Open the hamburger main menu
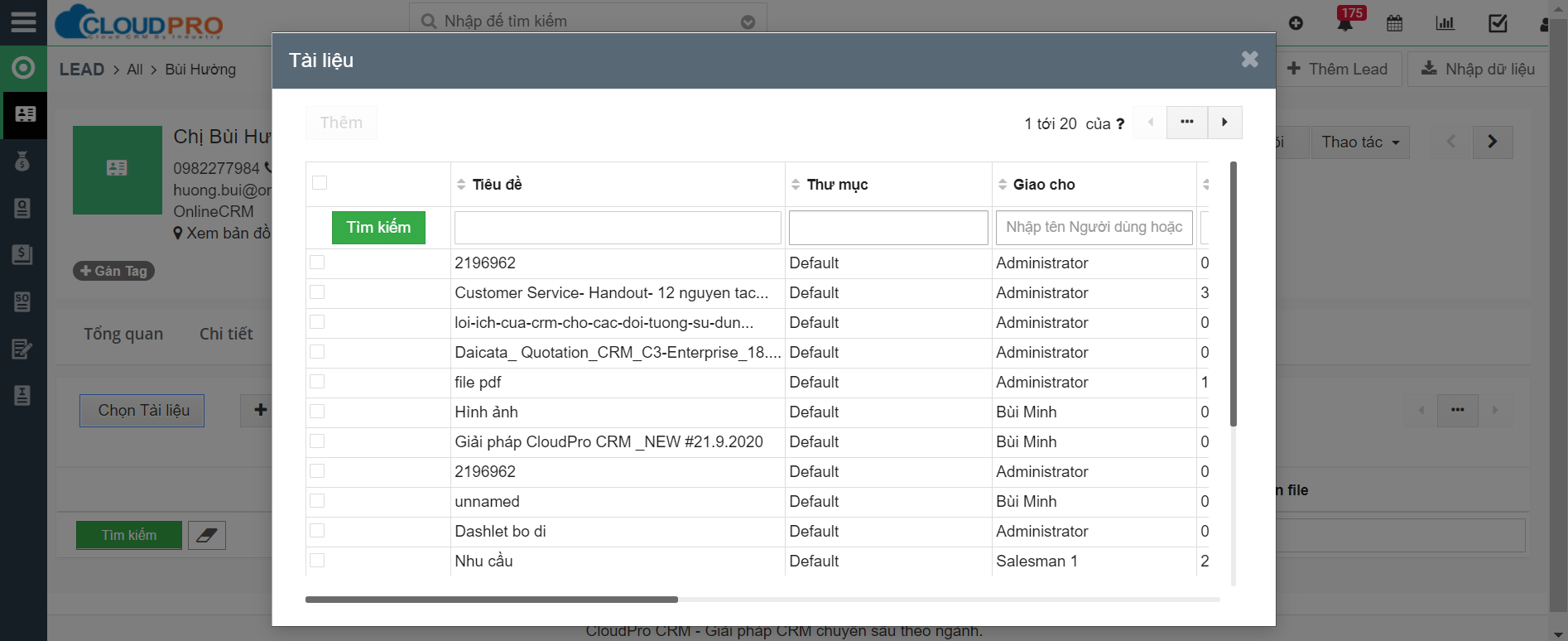The image size is (1568, 641). [23, 22]
